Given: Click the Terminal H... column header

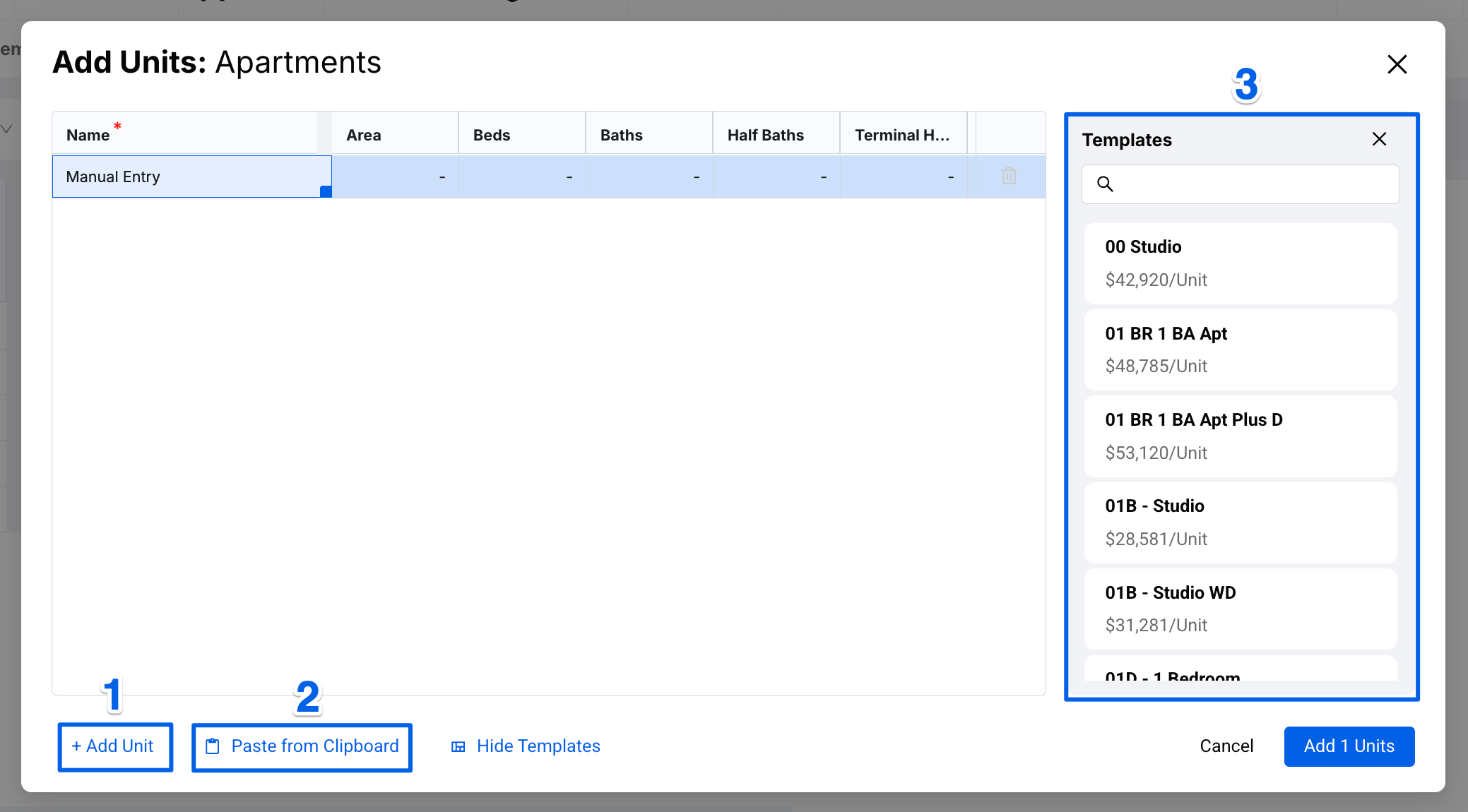Looking at the screenshot, I should 902,134.
